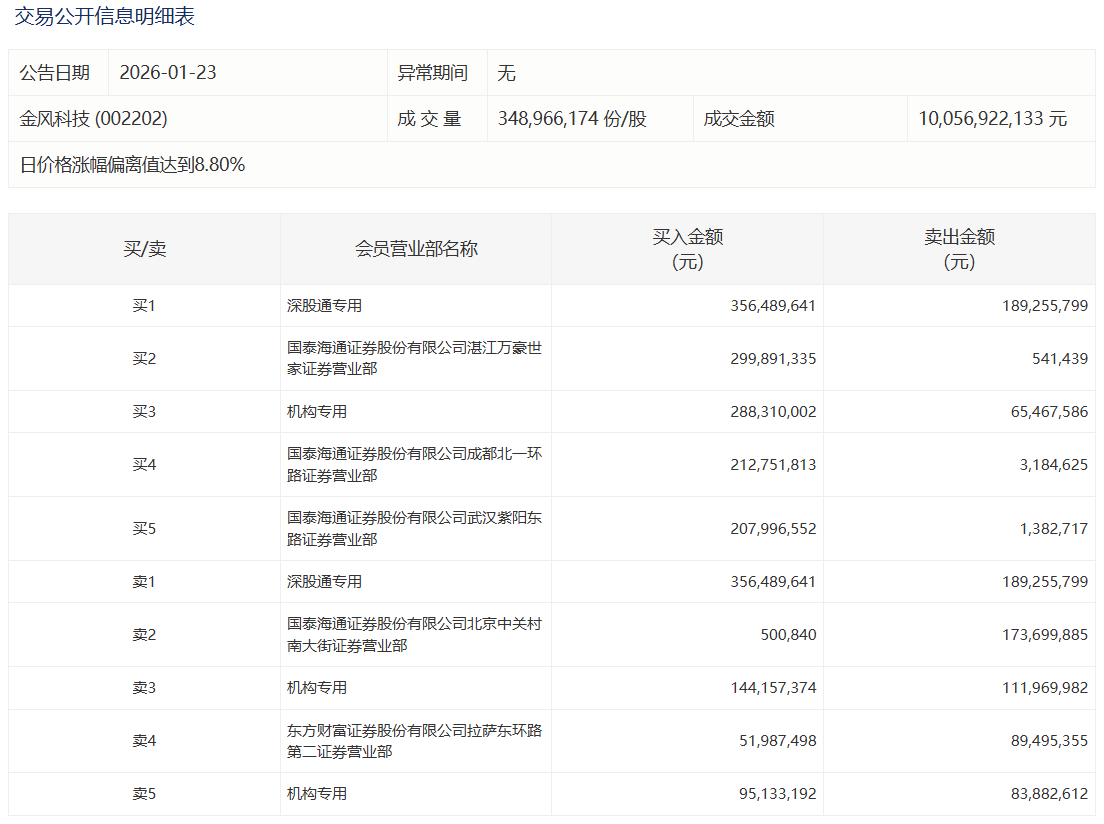Click the 买/卖 column header

pos(144,249)
